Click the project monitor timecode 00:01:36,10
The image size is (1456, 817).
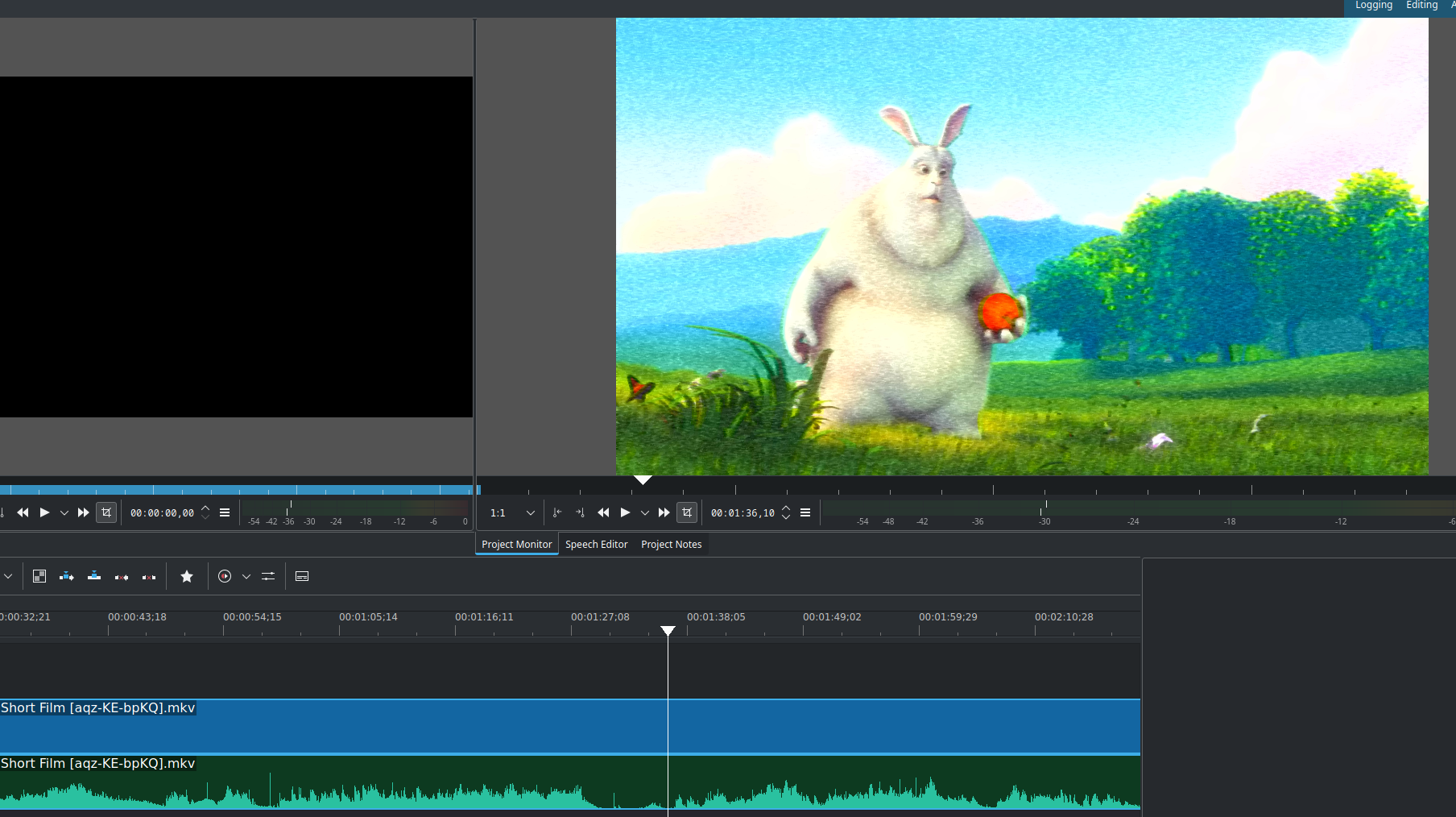click(742, 513)
